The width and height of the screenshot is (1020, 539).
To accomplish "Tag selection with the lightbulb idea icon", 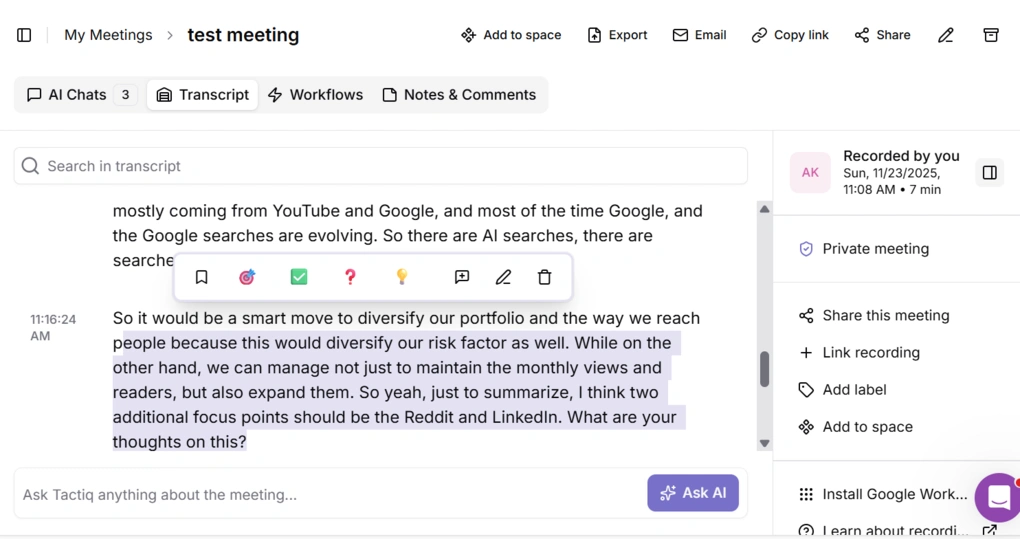I will pos(402,277).
